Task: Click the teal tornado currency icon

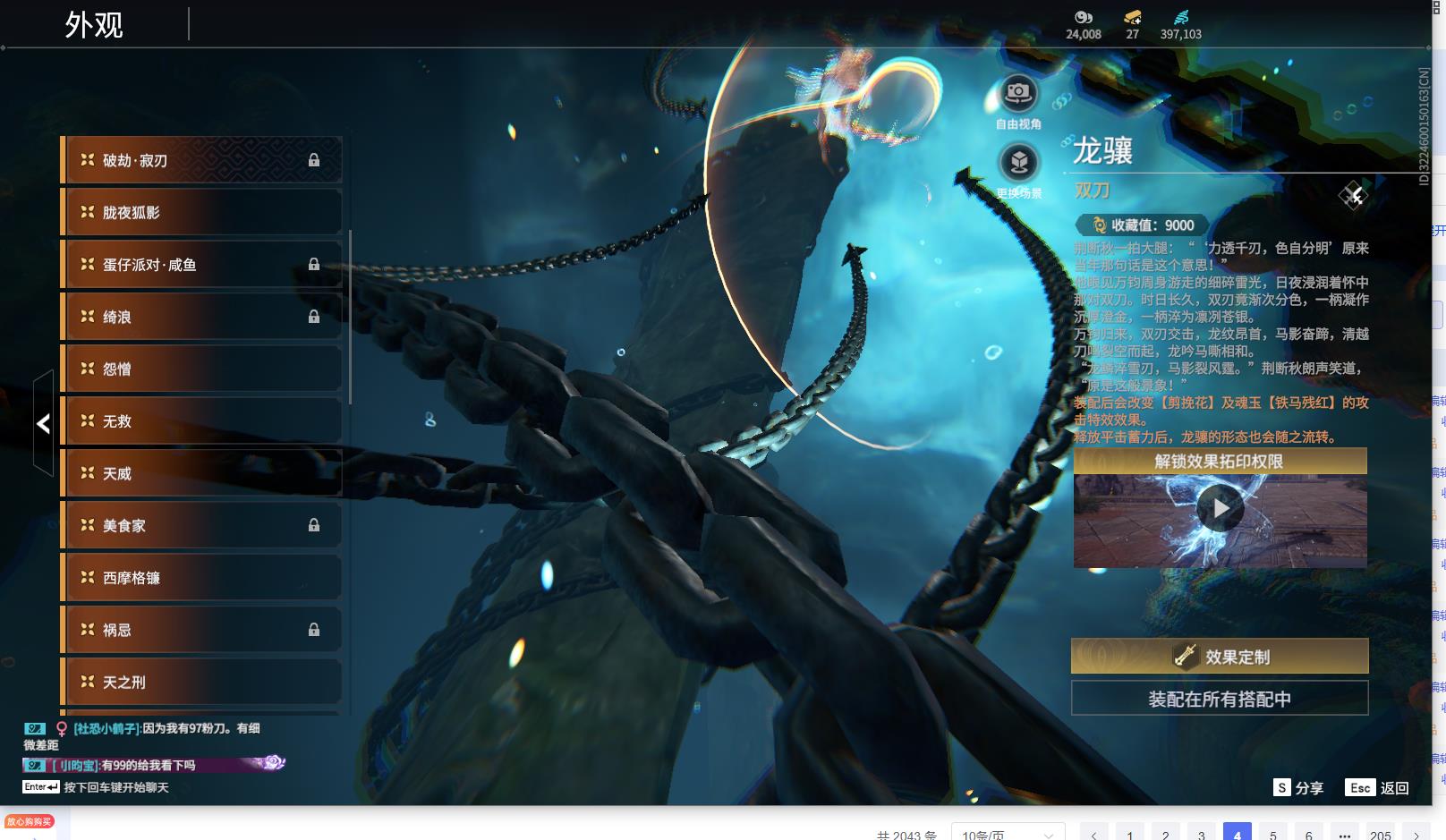Action: pos(1180,17)
